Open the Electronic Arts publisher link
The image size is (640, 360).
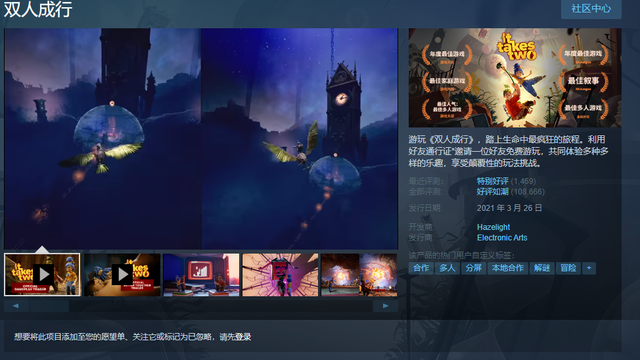[x=502, y=238]
